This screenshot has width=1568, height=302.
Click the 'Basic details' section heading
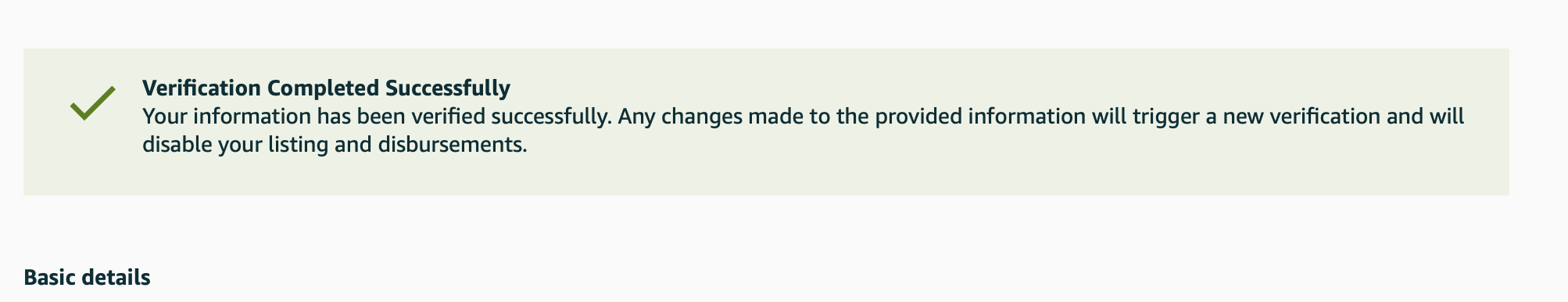tap(87, 277)
